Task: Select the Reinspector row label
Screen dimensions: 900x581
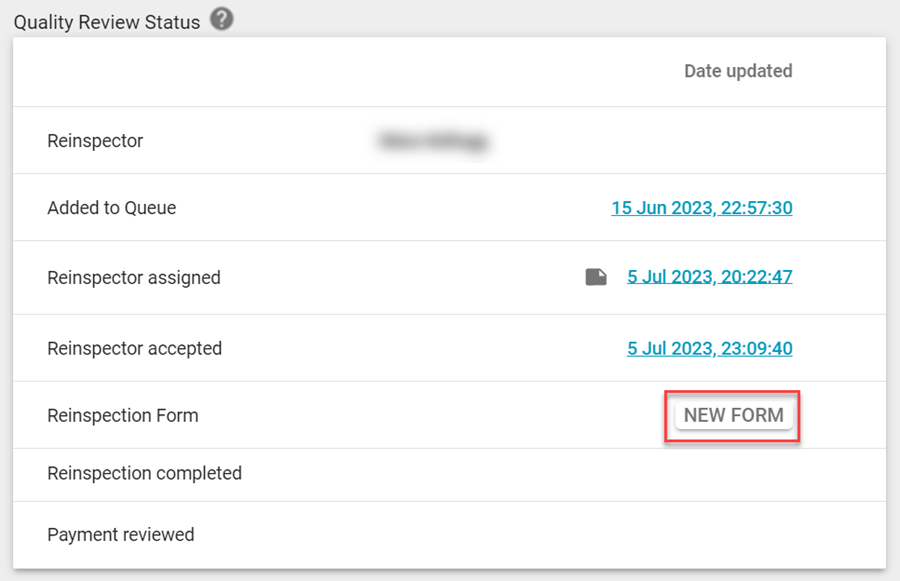Action: tap(95, 141)
